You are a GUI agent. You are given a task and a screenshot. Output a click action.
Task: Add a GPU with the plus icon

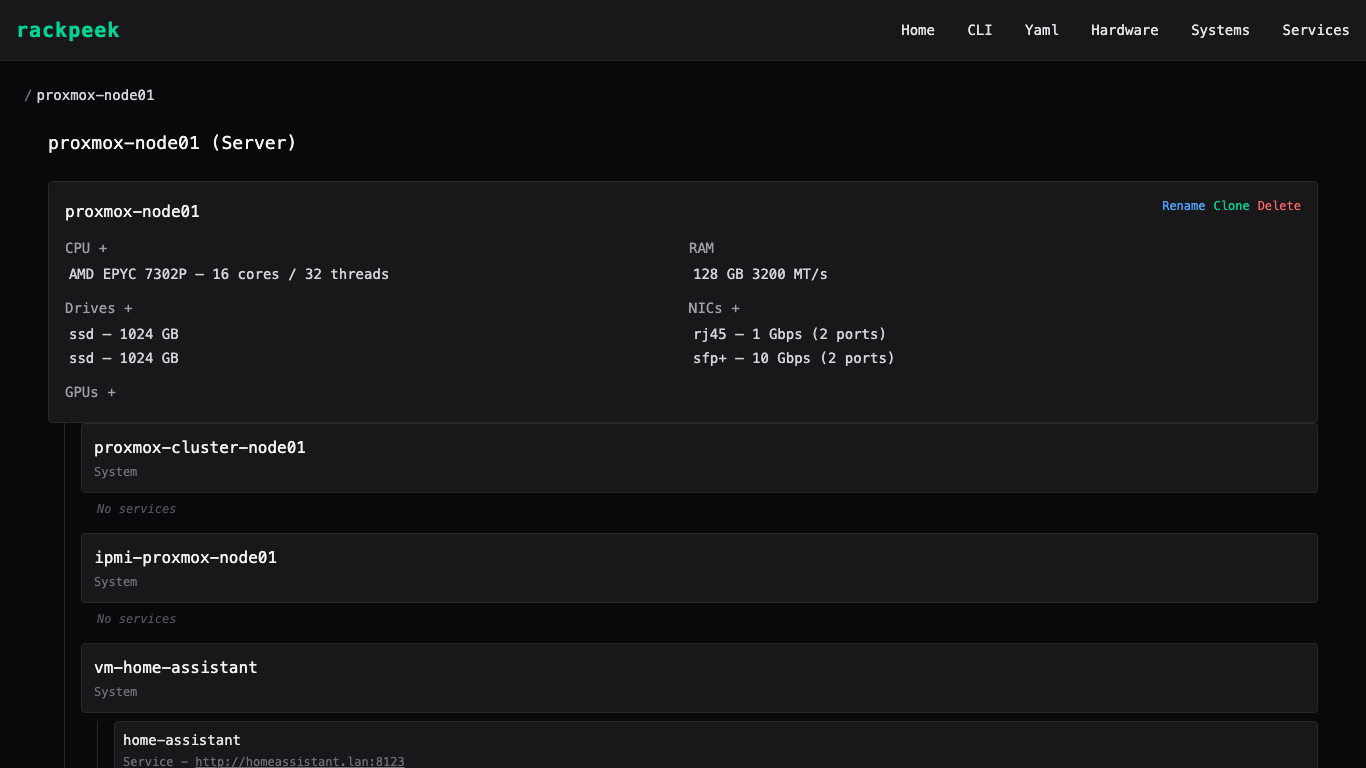tap(111, 392)
